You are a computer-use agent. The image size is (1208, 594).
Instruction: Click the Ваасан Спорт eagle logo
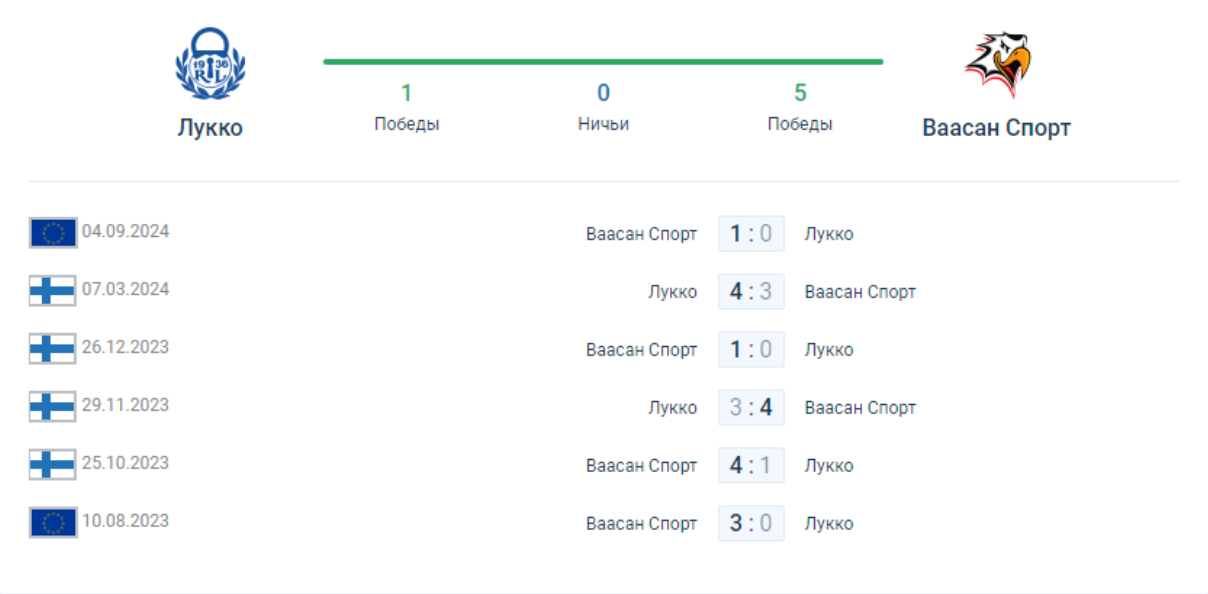point(997,64)
